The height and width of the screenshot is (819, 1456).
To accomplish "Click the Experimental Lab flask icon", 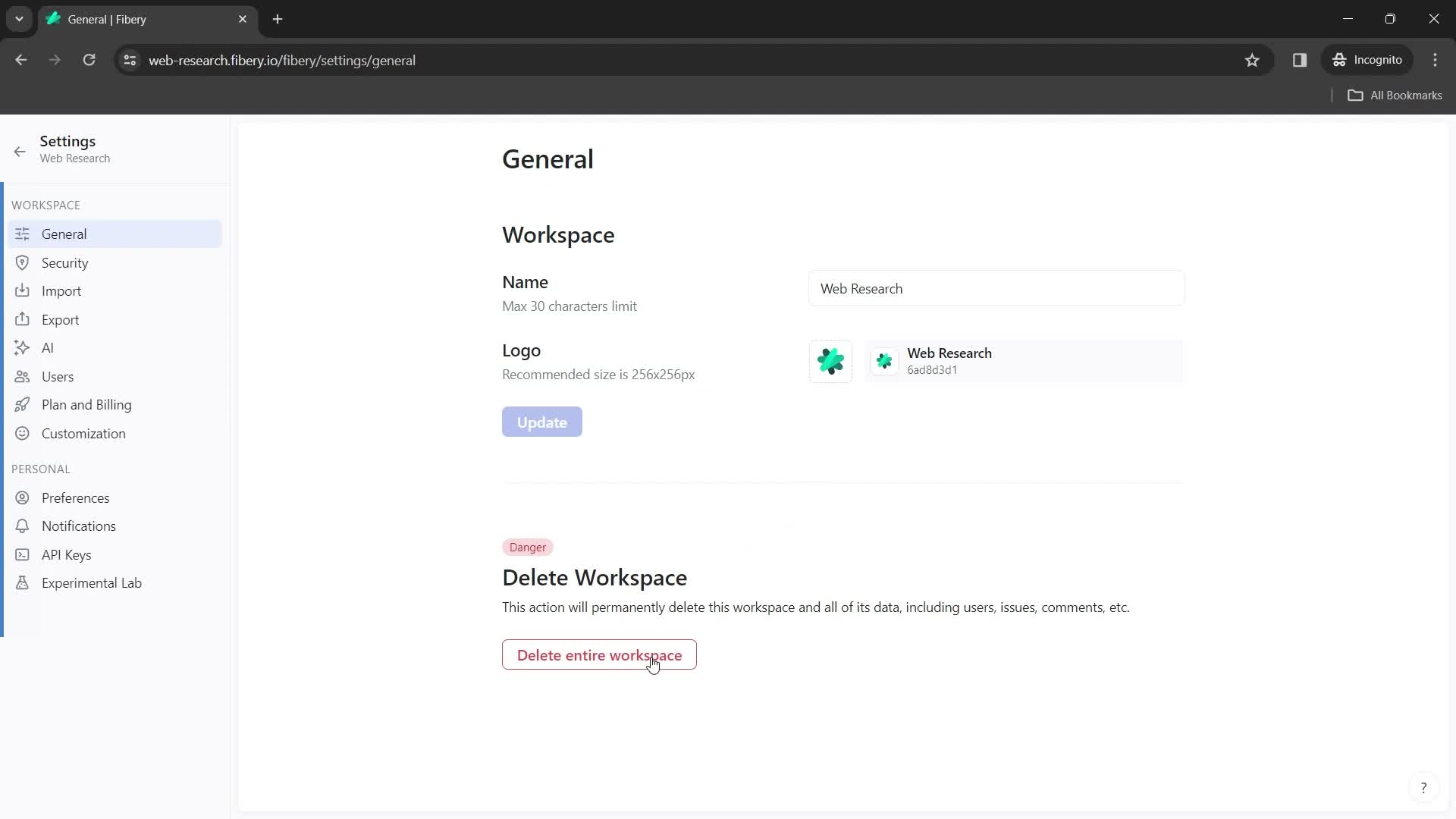I will point(22,582).
